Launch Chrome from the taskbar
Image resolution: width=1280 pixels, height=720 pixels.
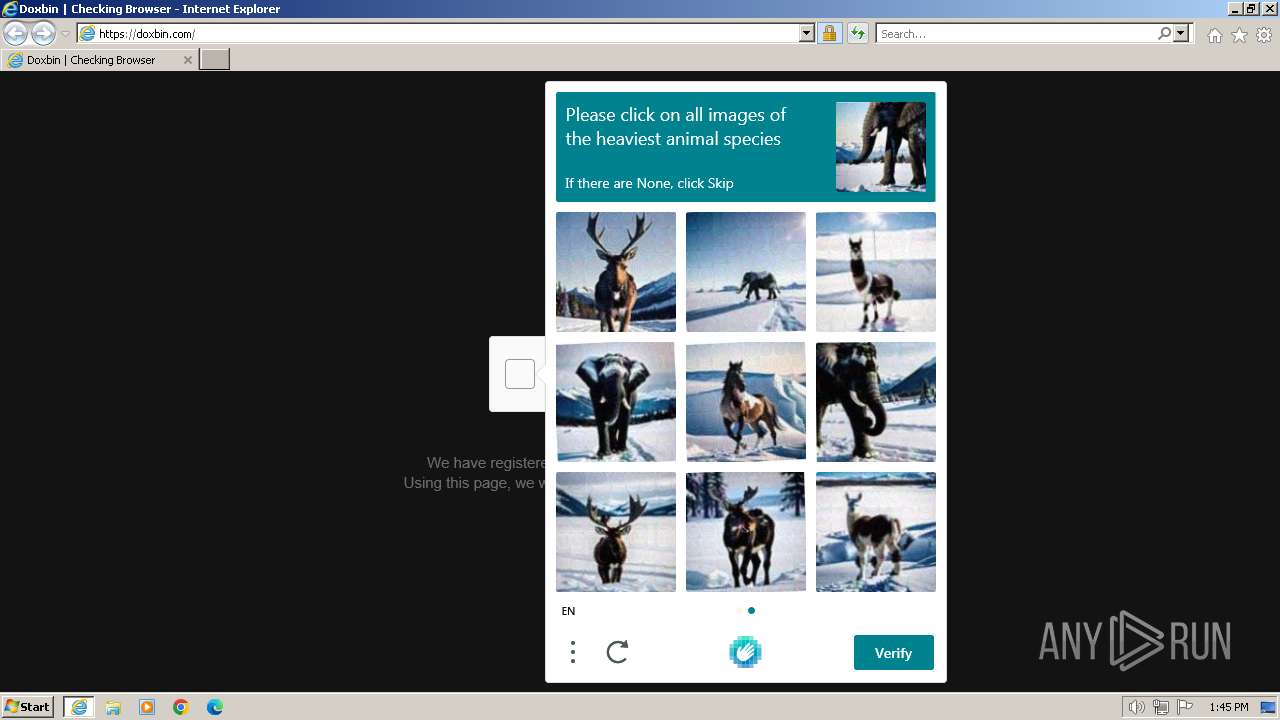click(x=181, y=707)
